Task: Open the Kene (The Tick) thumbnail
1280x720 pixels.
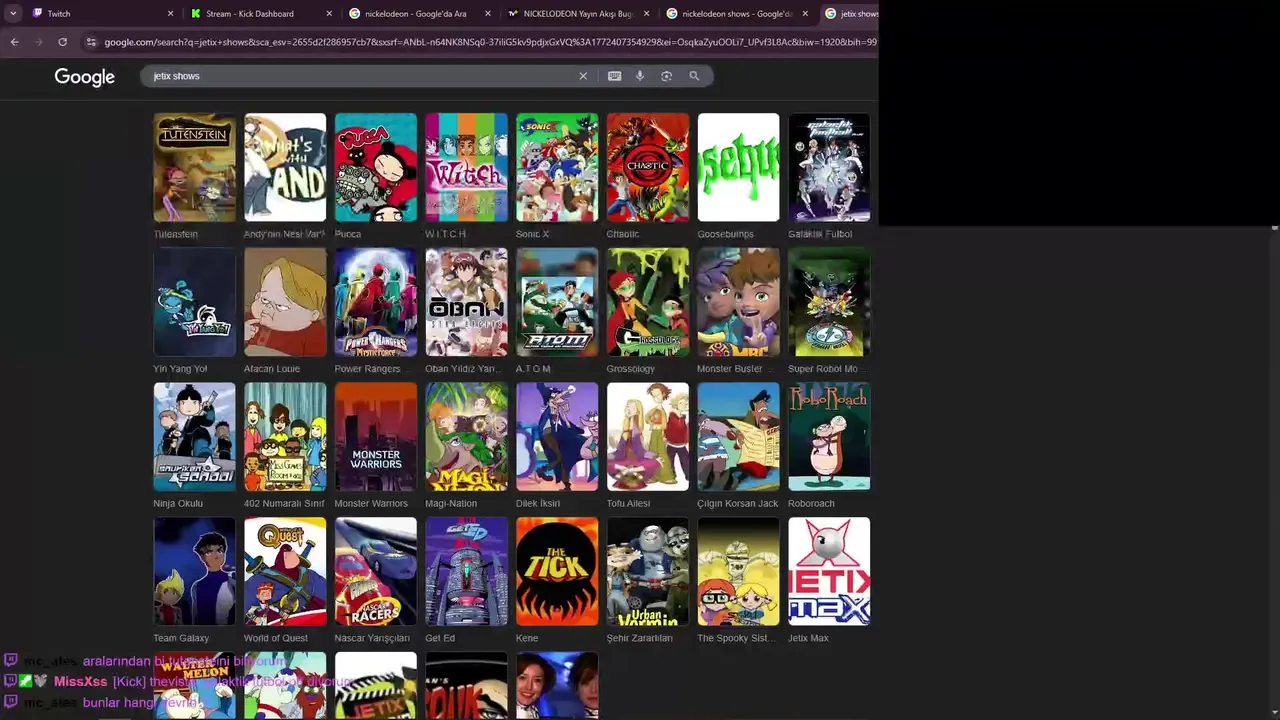Action: (557, 571)
